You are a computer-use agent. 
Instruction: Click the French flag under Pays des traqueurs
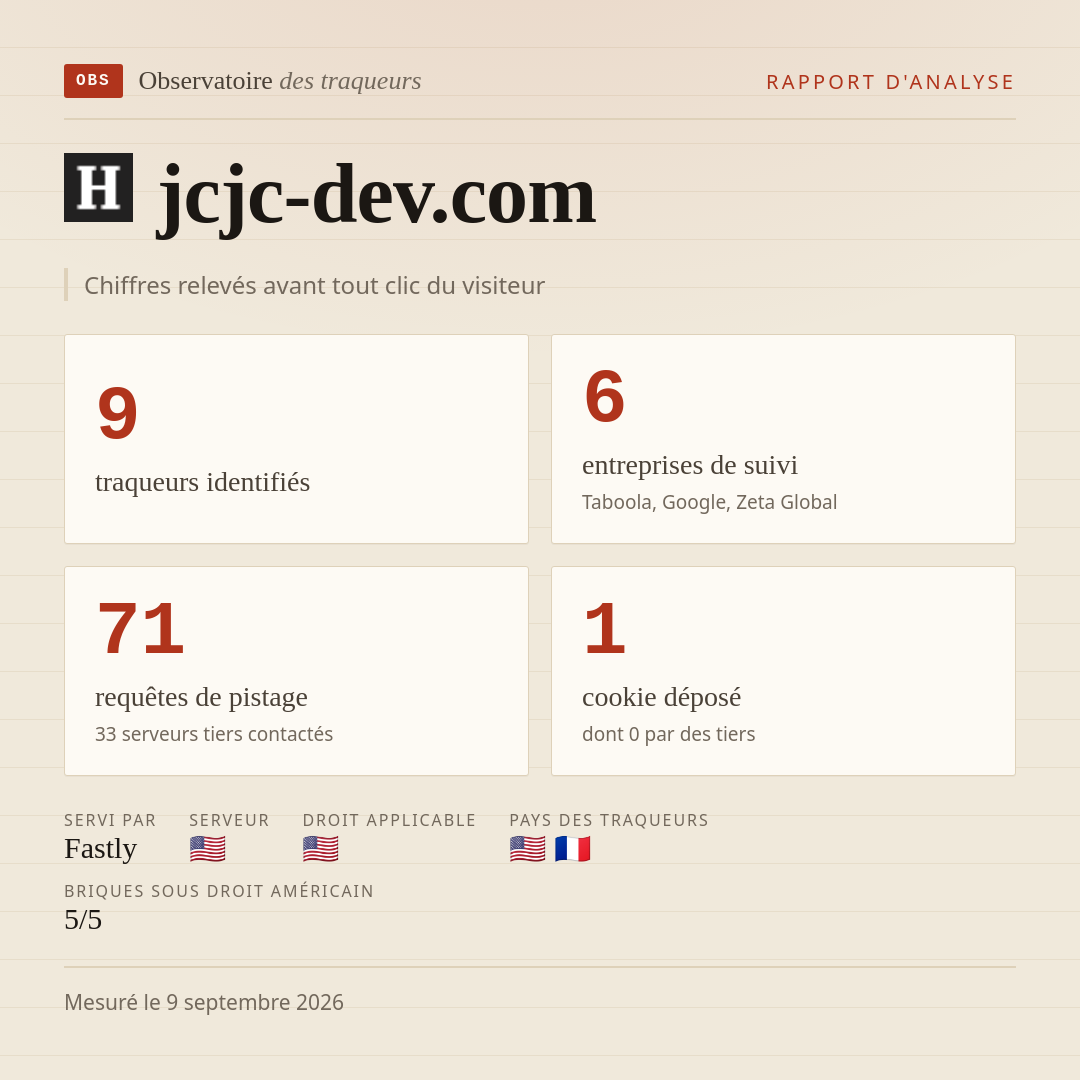point(572,849)
